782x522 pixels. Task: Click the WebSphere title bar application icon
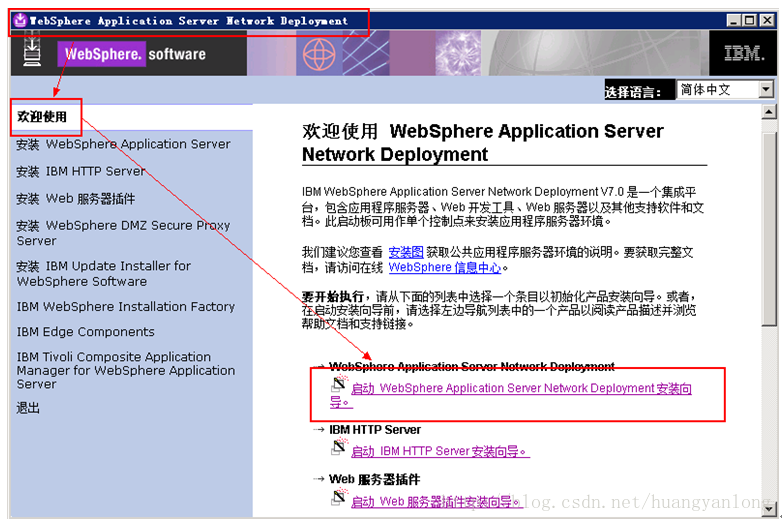tap(20, 20)
